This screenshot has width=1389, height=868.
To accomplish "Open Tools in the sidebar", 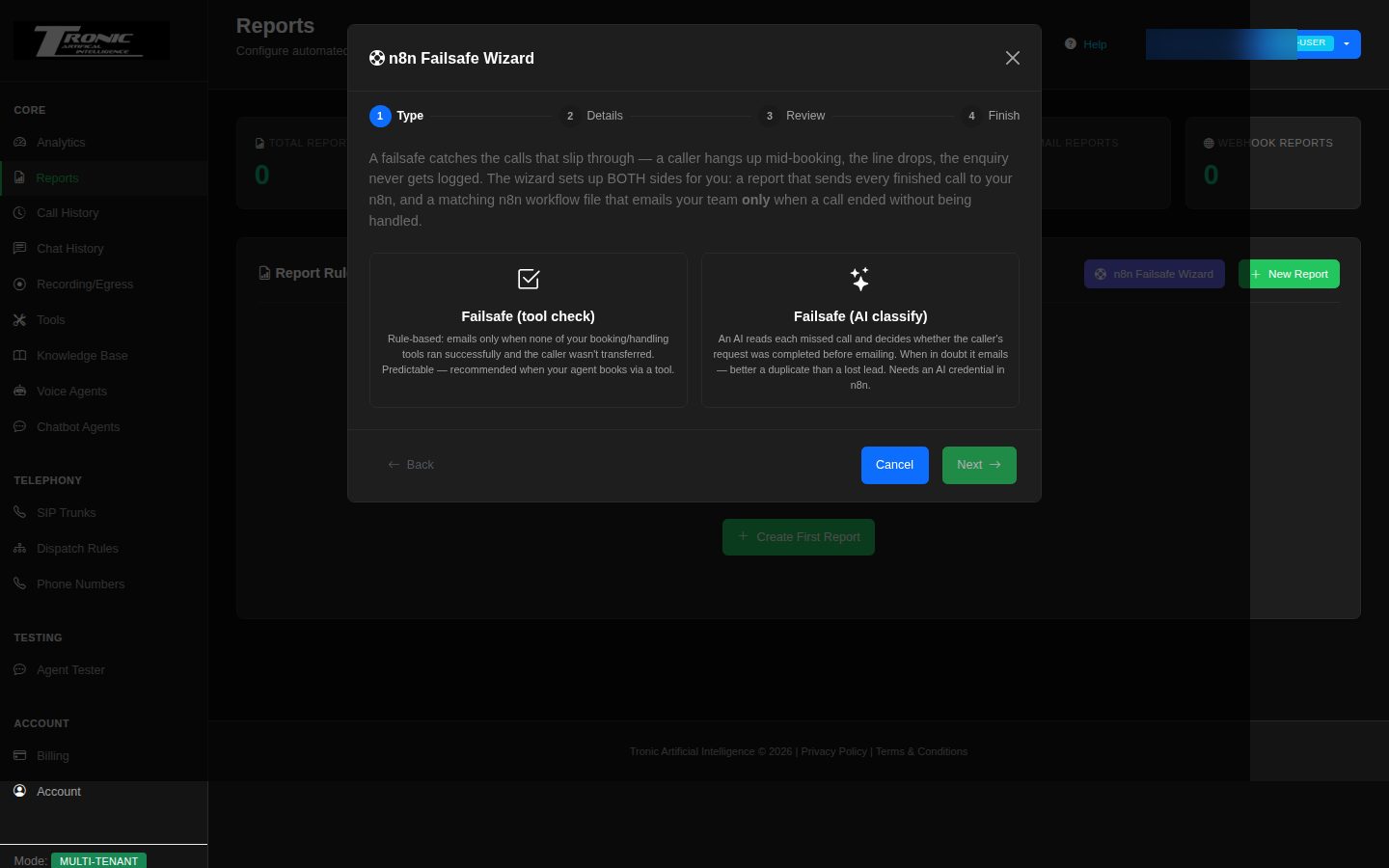I will tap(103, 320).
